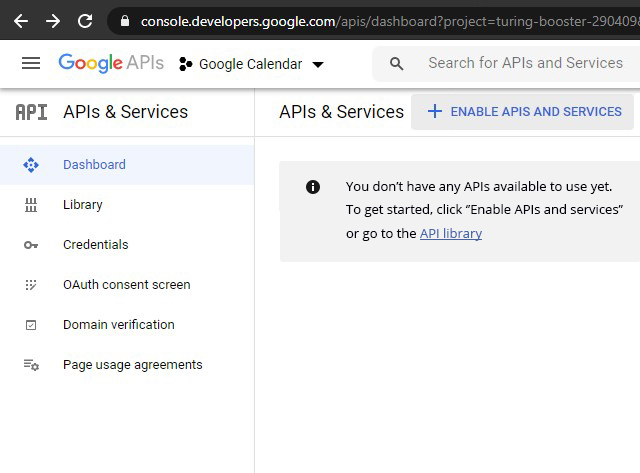Click the Page usage agreements icon
This screenshot has height=473, width=640.
coord(31,365)
